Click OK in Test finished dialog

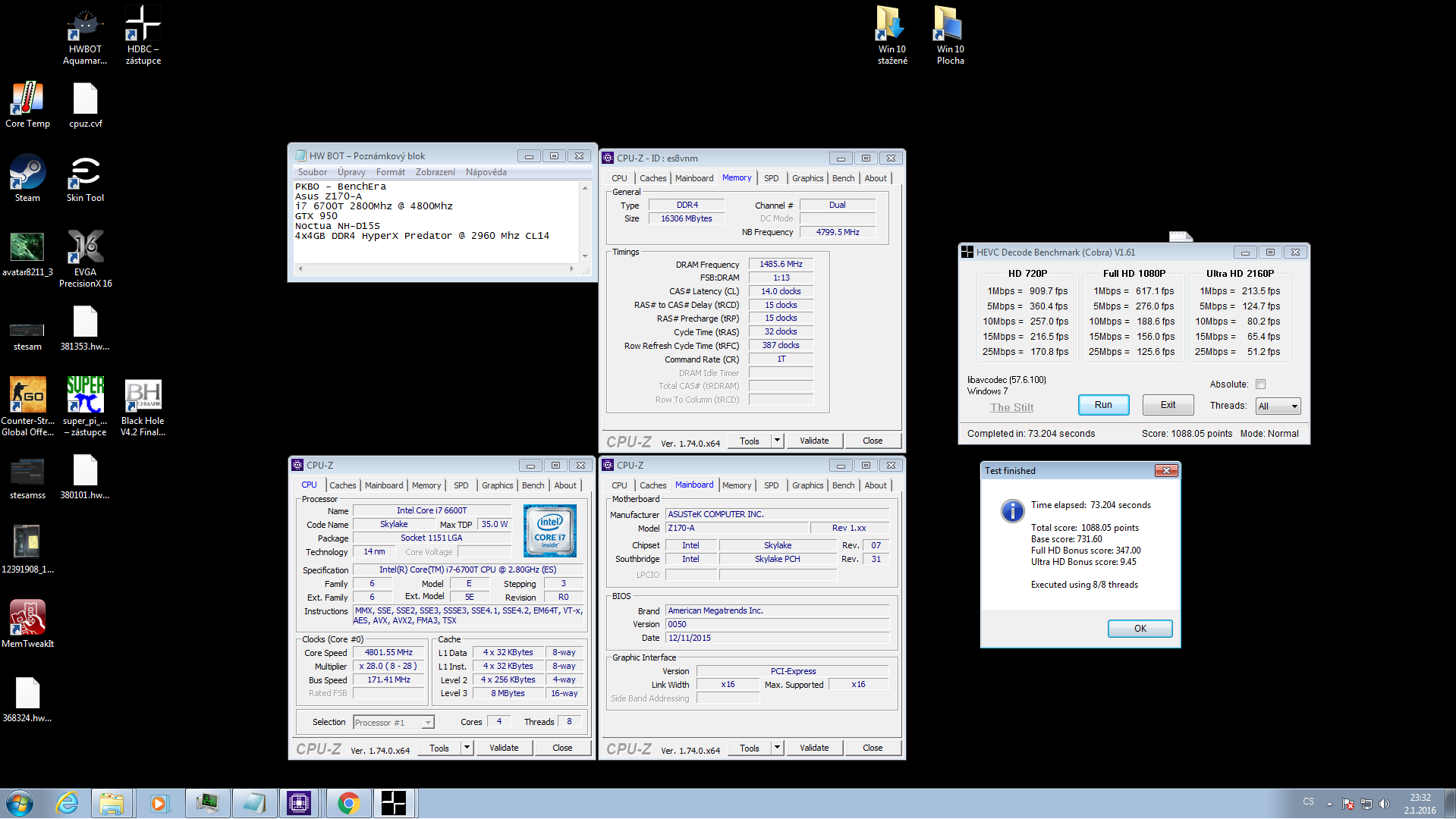point(1140,629)
